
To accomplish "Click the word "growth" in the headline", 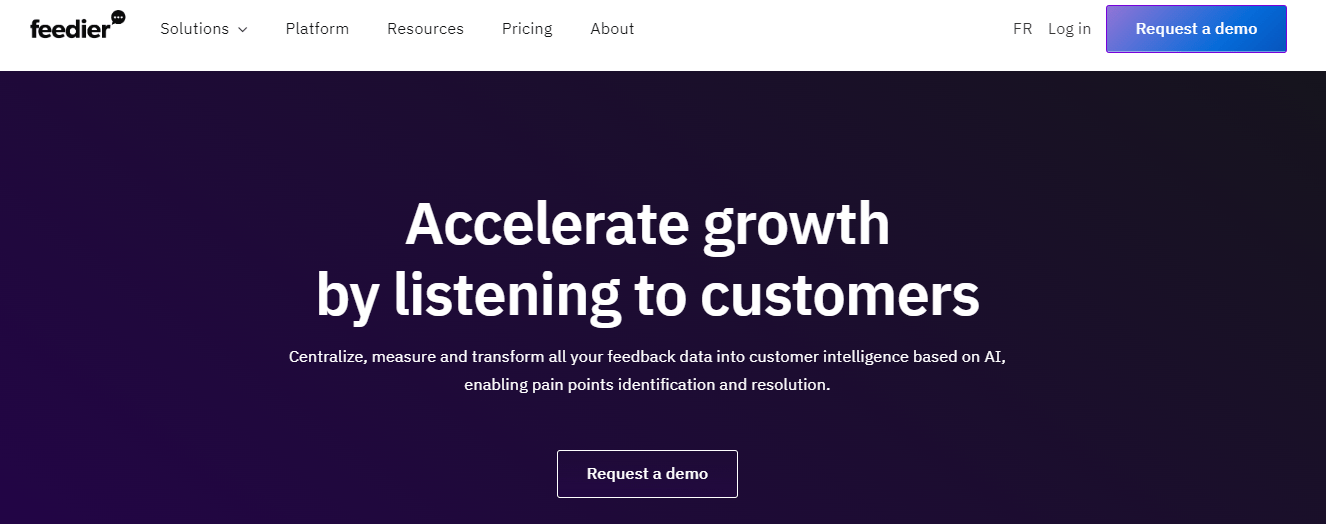I will [796, 224].
